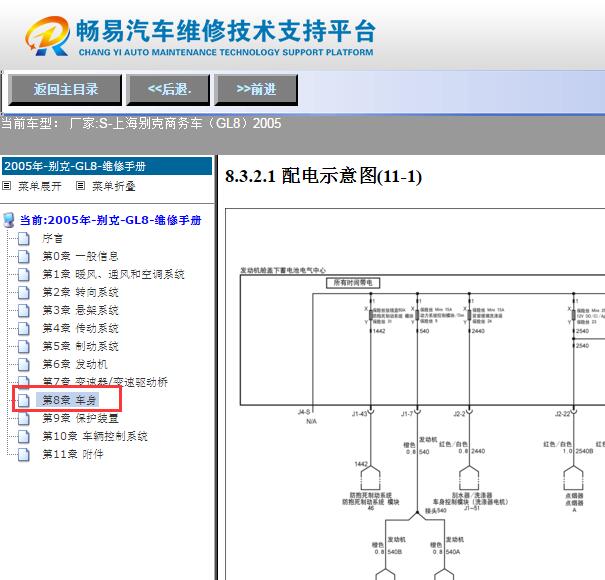The image size is (605, 580).
Task: Click the page icon next to 第0章
Action: click(x=24, y=257)
